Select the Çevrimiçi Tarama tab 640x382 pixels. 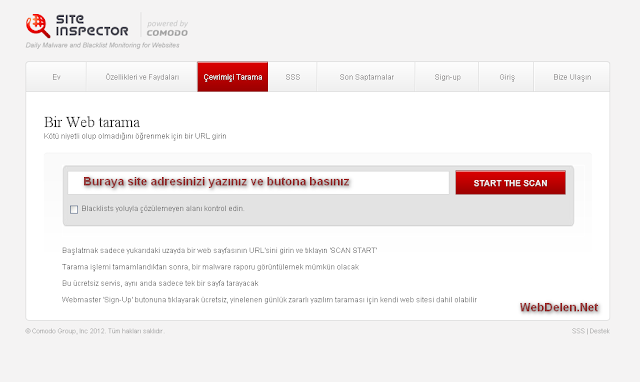(233, 77)
